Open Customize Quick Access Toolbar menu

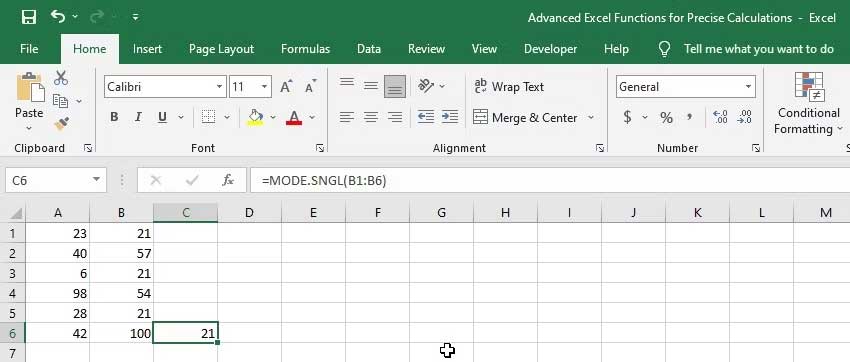(135, 17)
